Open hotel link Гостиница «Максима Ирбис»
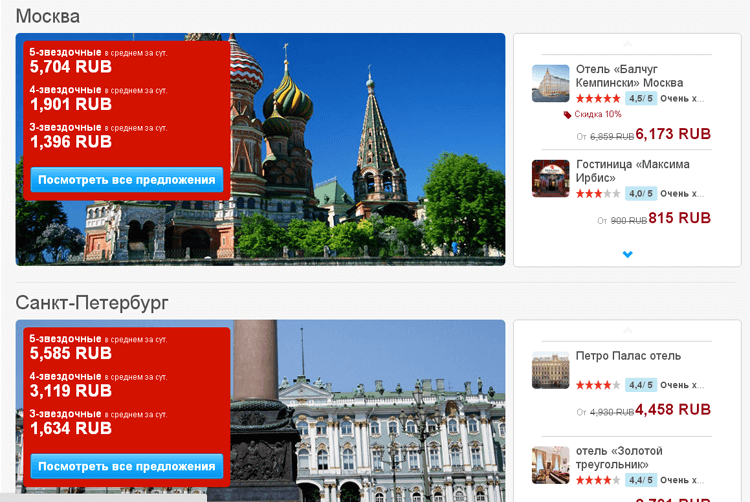This screenshot has height=502, width=750. click(632, 171)
